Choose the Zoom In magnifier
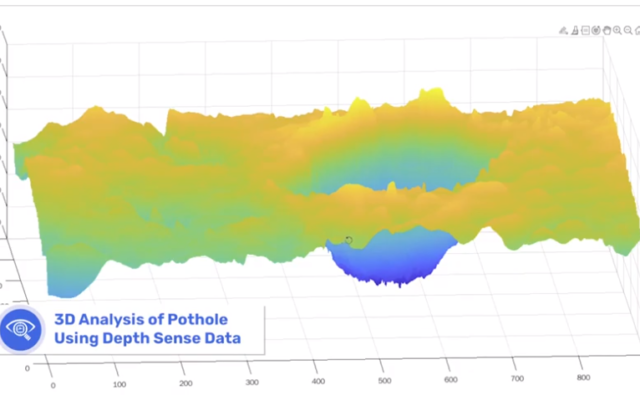This screenshot has height=395, width=640. pos(618,30)
